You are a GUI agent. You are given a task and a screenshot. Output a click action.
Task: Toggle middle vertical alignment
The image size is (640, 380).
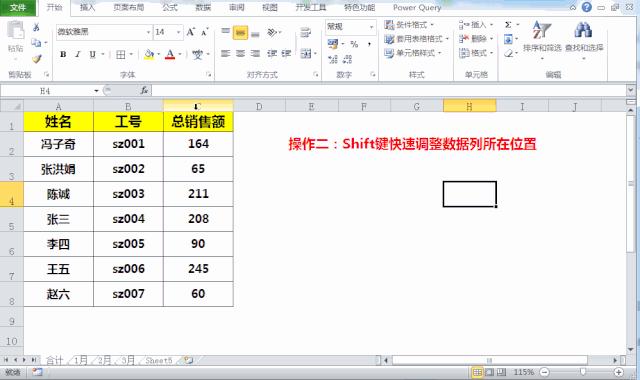(240, 33)
